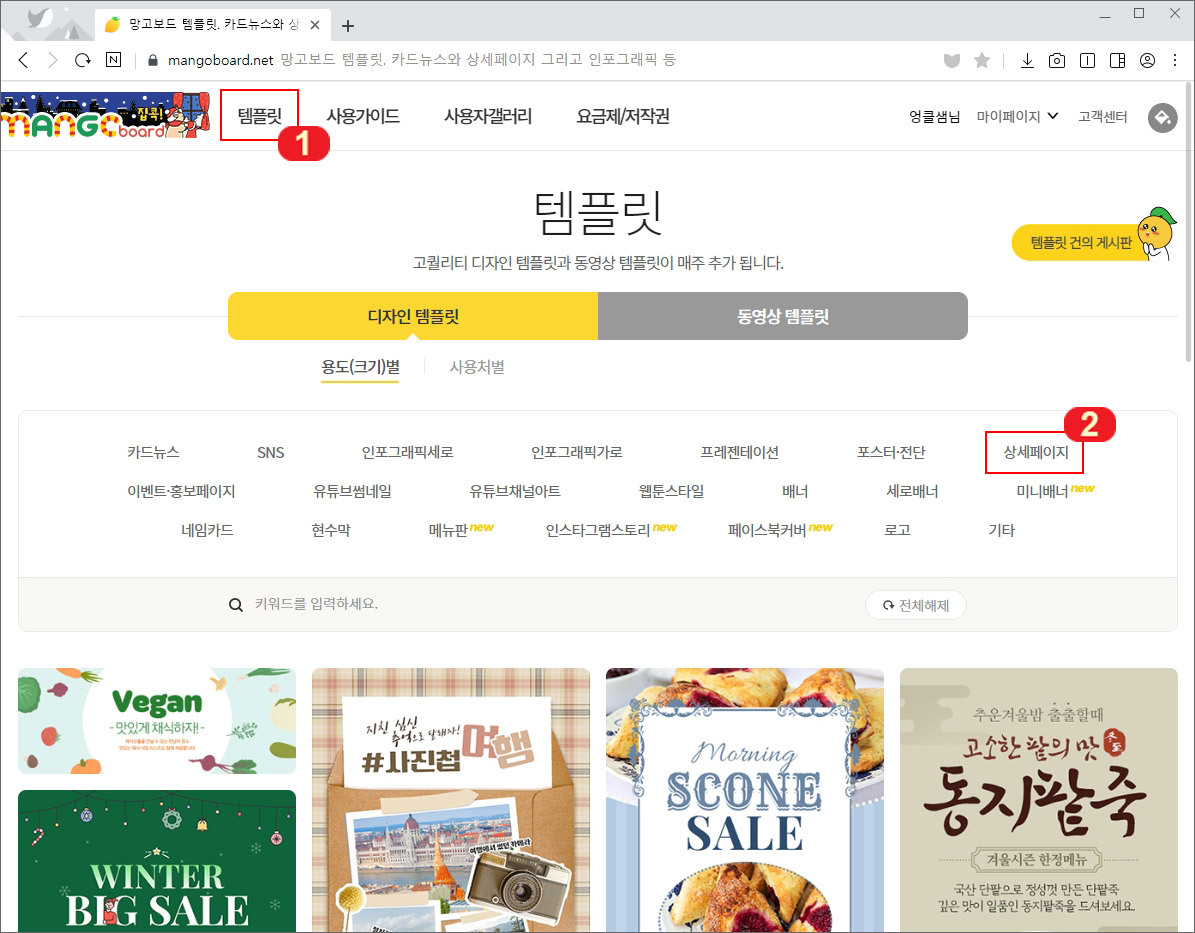Open the Vegan template thumbnail
The width and height of the screenshot is (1195, 933).
156,720
